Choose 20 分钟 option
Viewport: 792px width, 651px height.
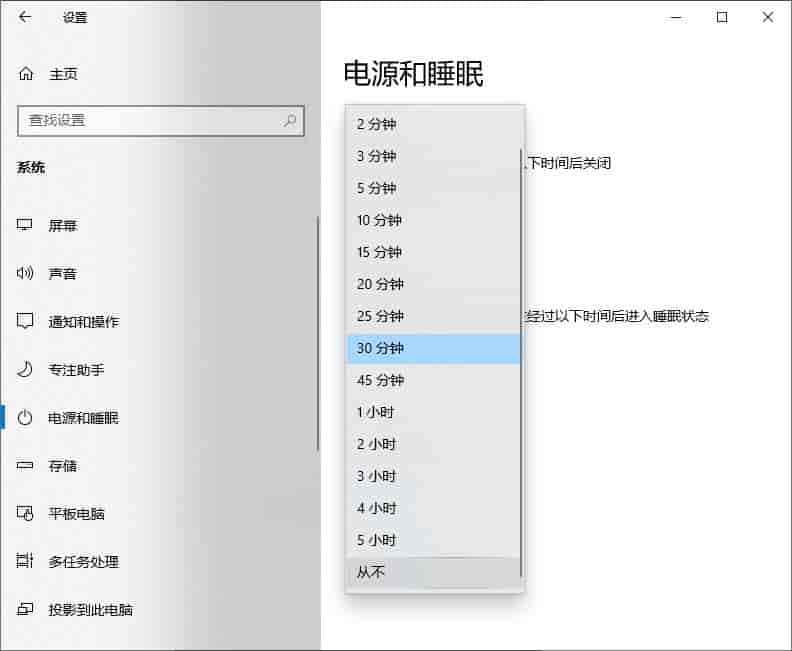click(x=433, y=284)
